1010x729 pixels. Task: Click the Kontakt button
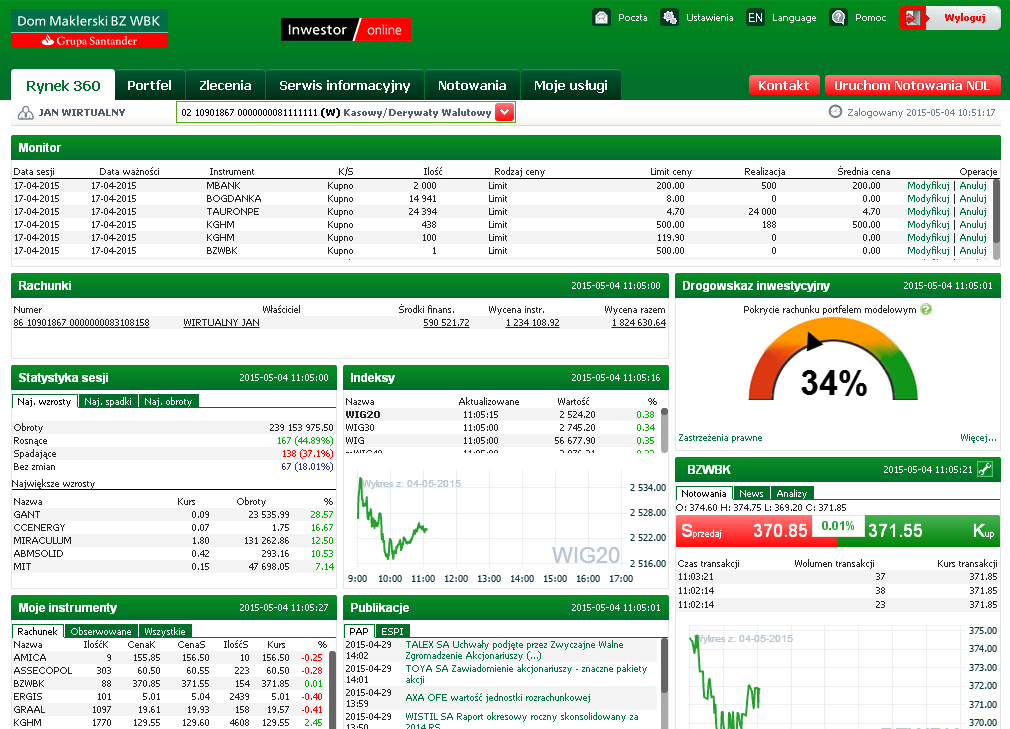click(784, 86)
